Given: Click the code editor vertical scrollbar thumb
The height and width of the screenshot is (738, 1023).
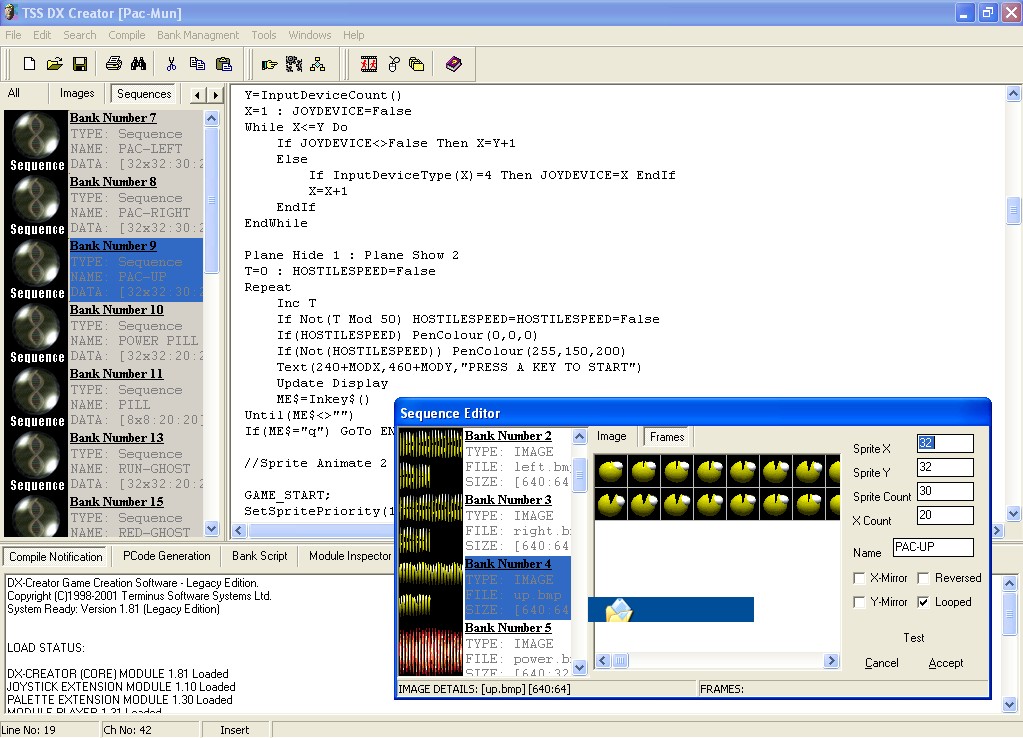Looking at the screenshot, I should 1013,211.
